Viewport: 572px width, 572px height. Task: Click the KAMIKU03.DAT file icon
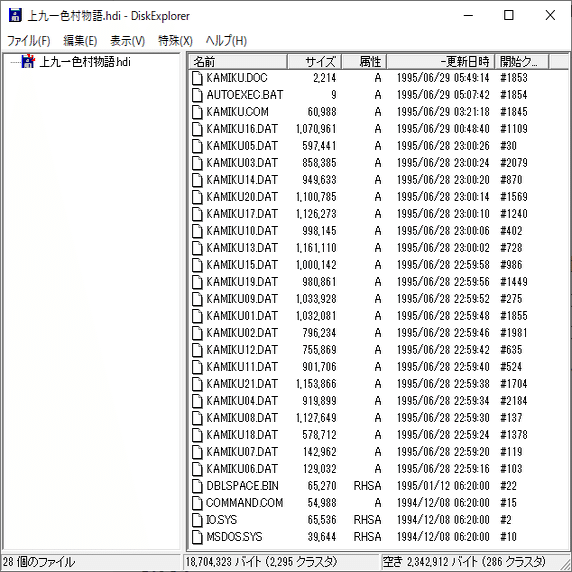tap(197, 163)
